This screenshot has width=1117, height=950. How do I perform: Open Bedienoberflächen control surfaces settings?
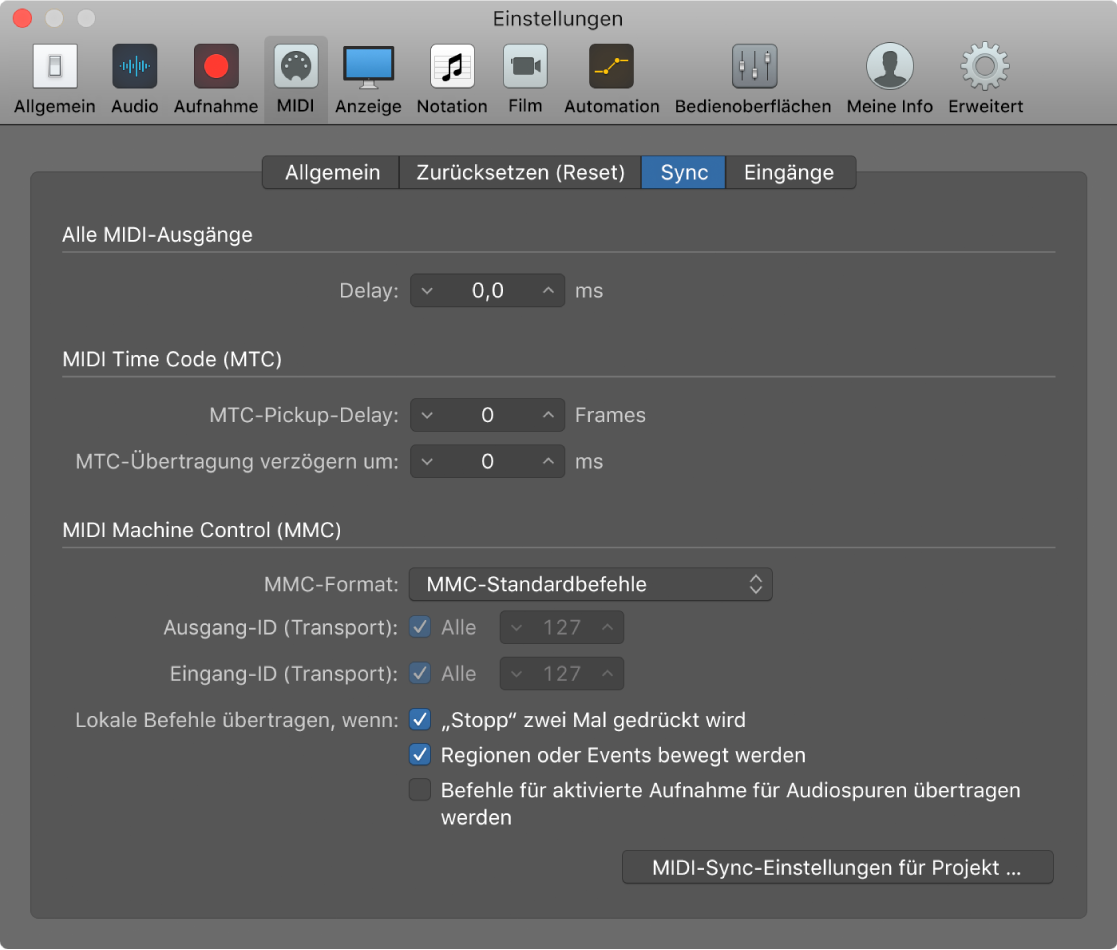(x=753, y=78)
